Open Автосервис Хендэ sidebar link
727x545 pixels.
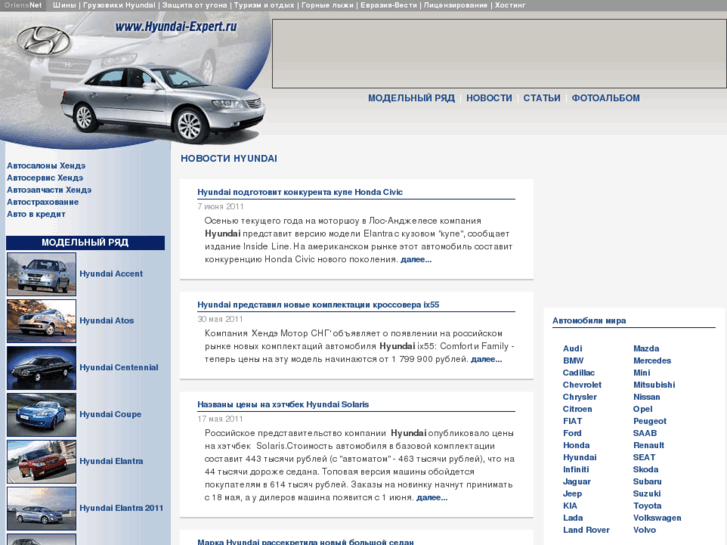click(45, 178)
